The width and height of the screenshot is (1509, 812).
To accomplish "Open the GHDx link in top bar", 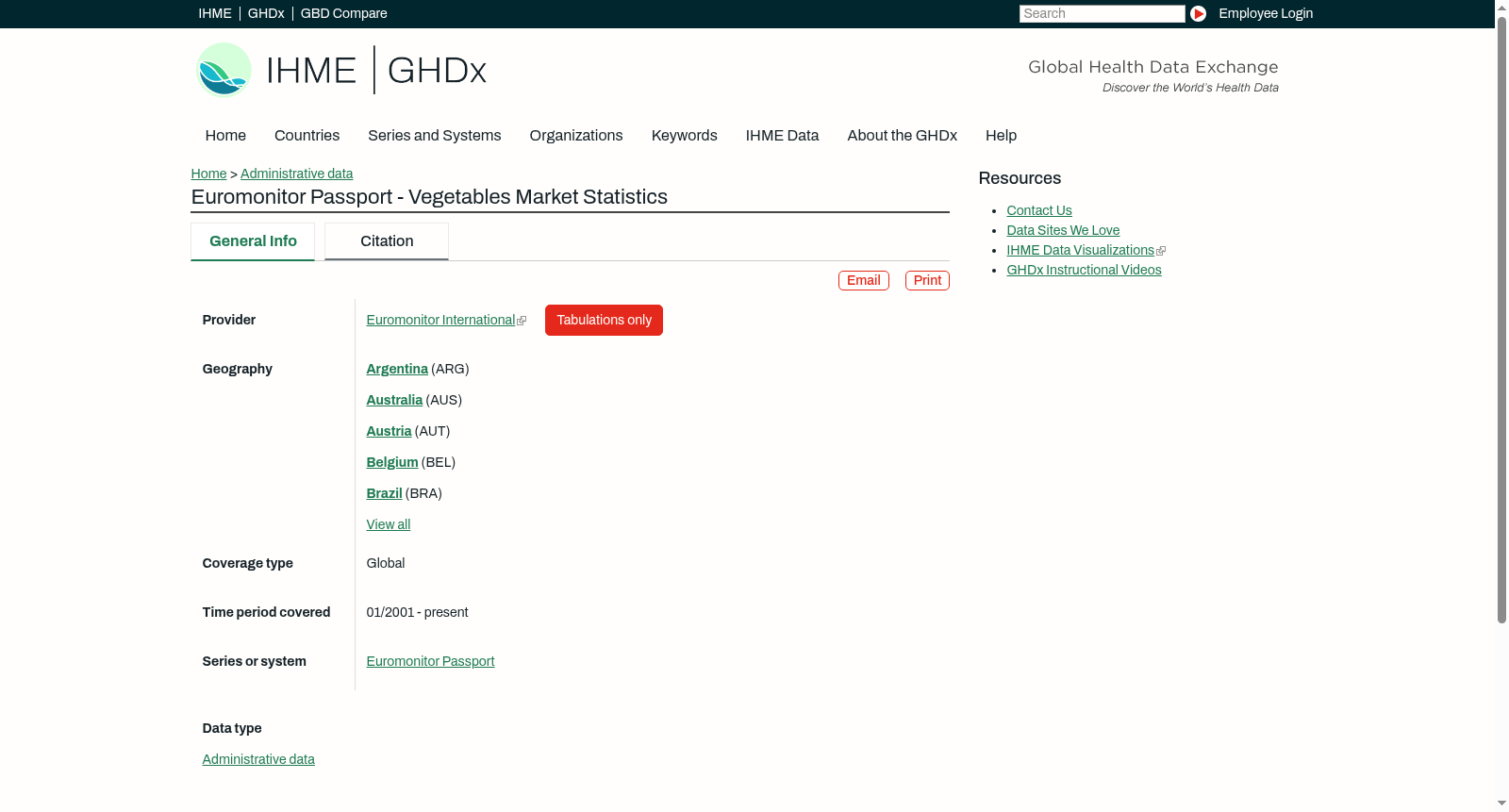I will coord(266,13).
